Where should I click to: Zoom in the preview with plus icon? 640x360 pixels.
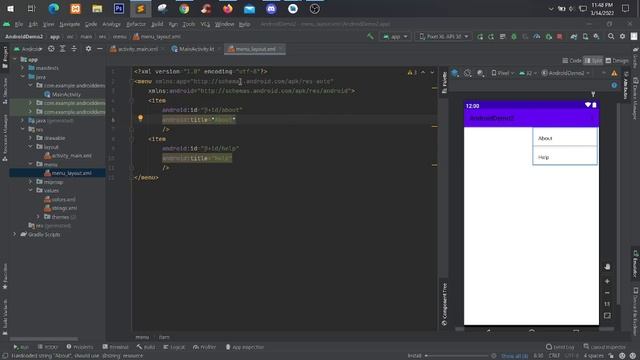point(607,281)
